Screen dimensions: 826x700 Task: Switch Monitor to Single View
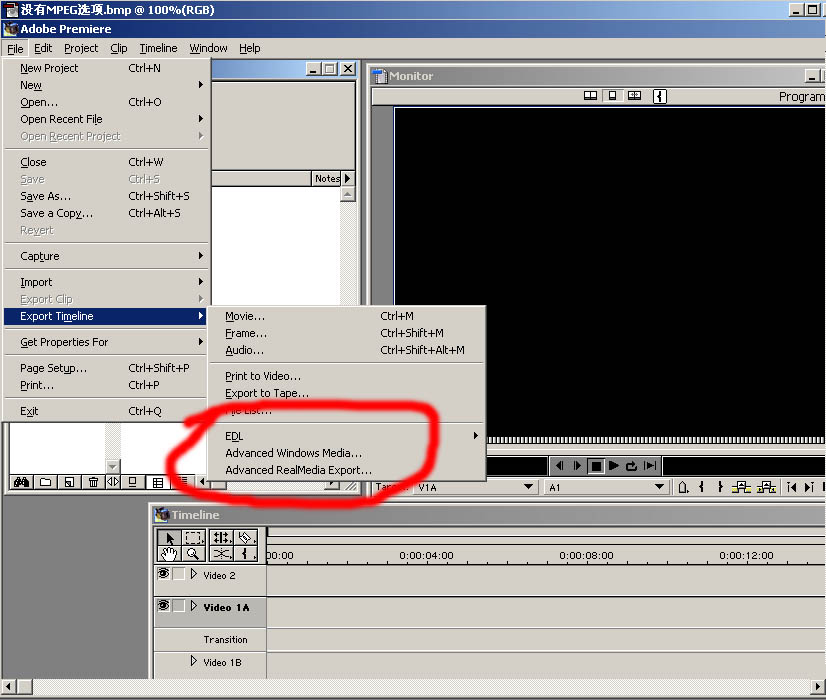[612, 96]
